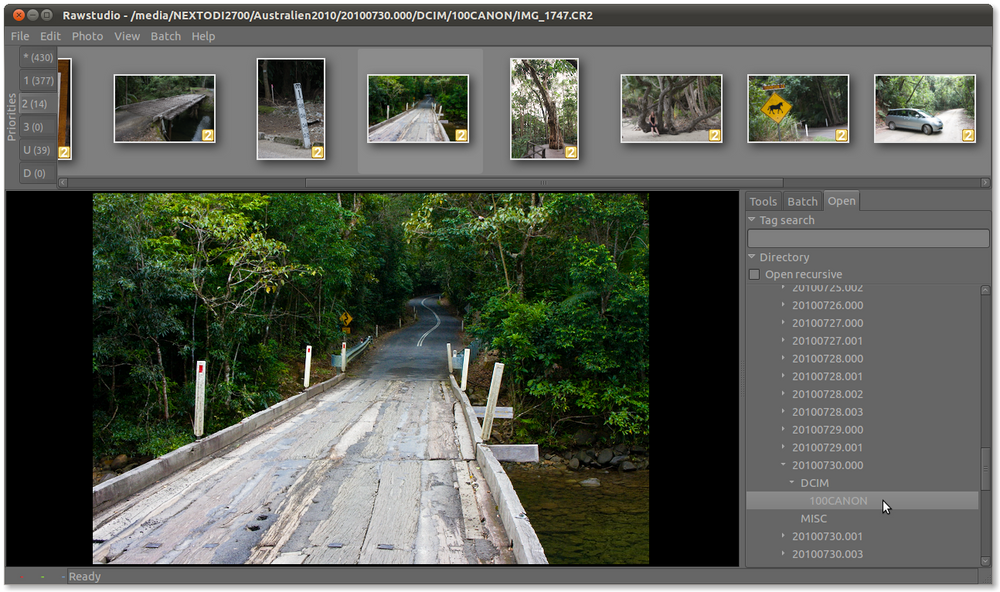Click the thumbnail strip horizontal scrollbar handle
Screen dimensions: 1000x592
[x=544, y=182]
